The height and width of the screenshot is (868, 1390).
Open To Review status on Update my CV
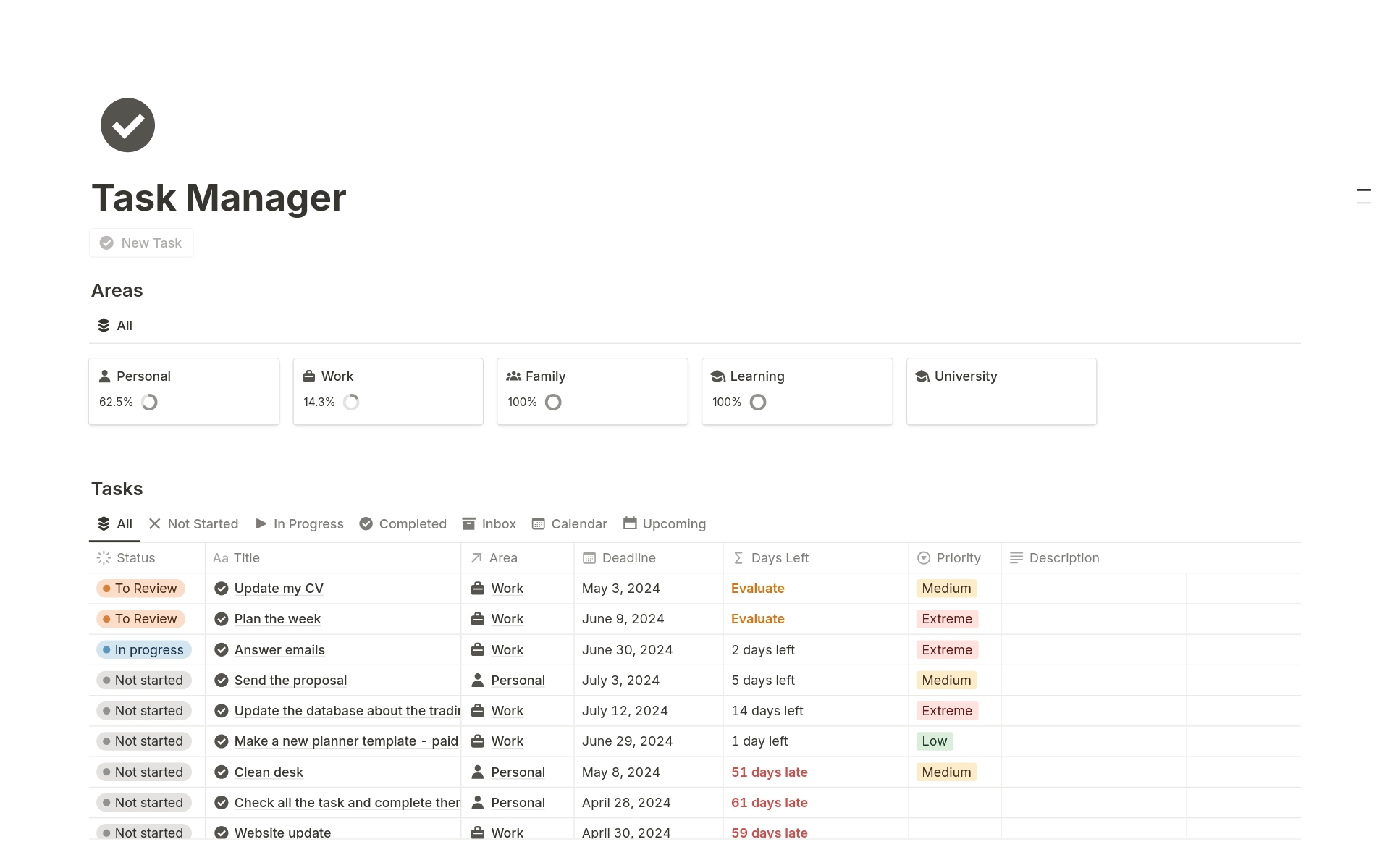[x=141, y=589]
